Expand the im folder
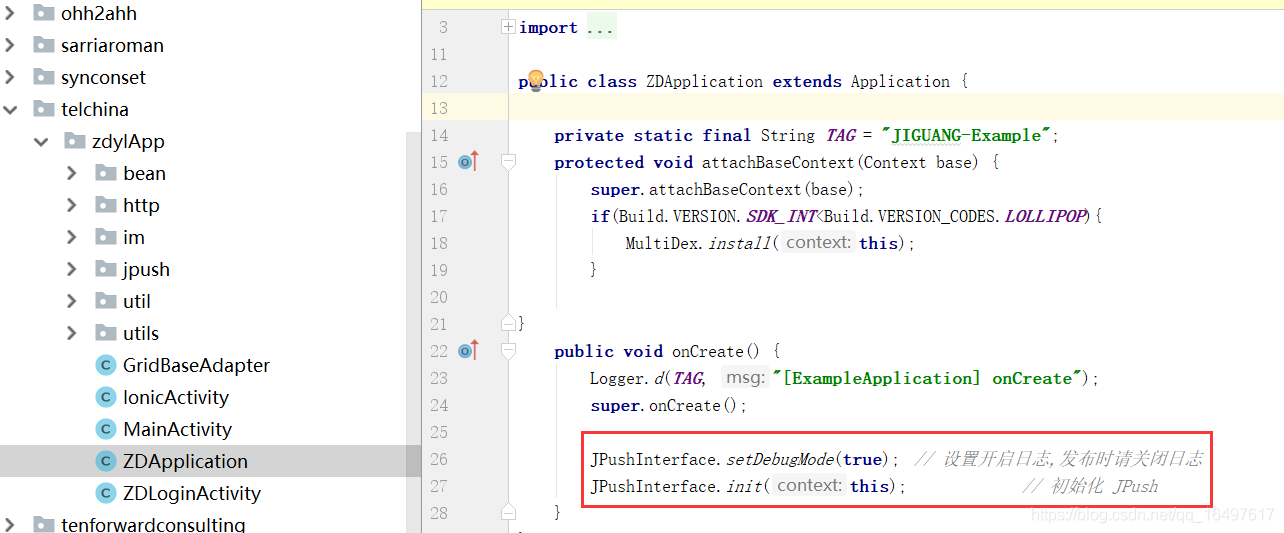Image resolution: width=1284 pixels, height=533 pixels. pyautogui.click(x=72, y=237)
